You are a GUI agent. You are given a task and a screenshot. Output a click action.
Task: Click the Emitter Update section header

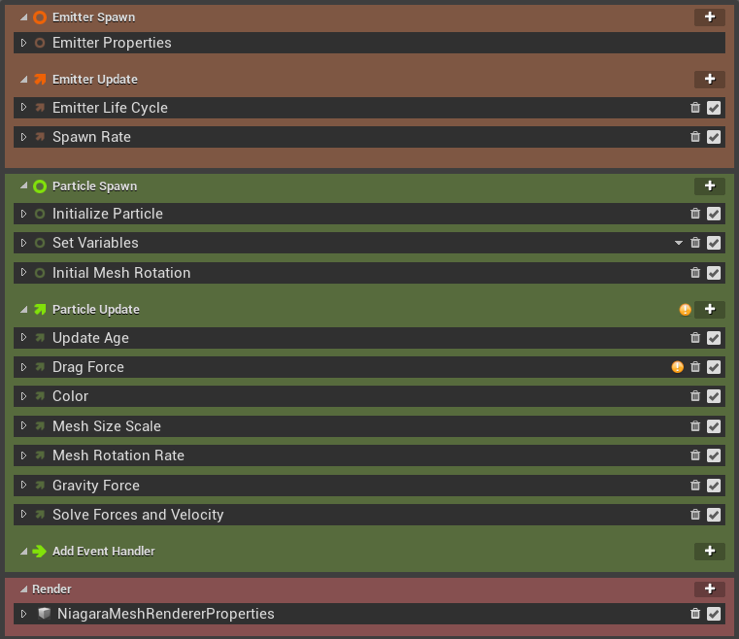(95, 79)
